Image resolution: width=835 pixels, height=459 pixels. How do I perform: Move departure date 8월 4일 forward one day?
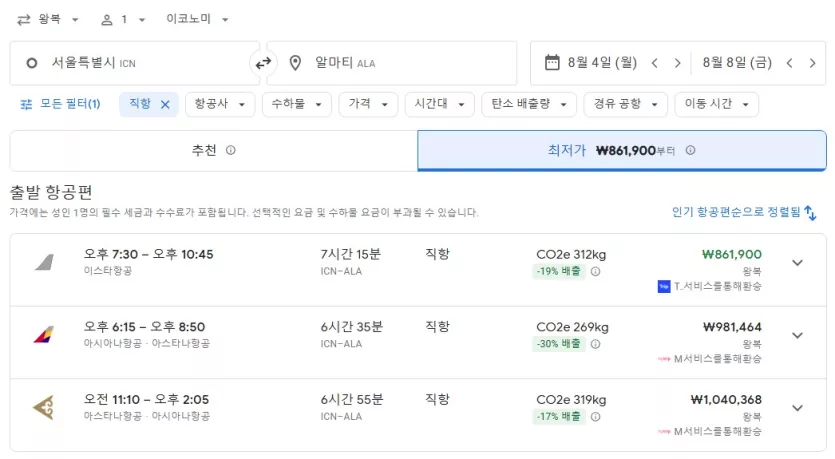(x=677, y=63)
